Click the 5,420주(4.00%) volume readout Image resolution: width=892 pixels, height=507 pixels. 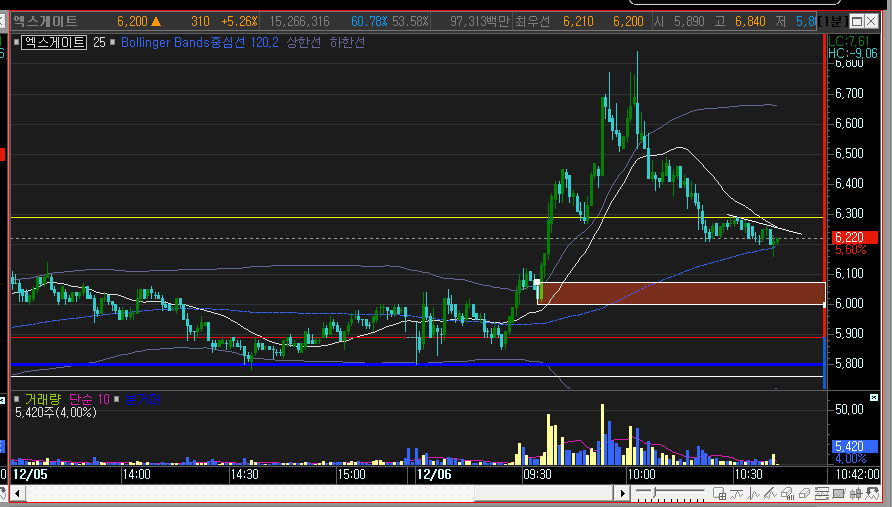(56, 412)
